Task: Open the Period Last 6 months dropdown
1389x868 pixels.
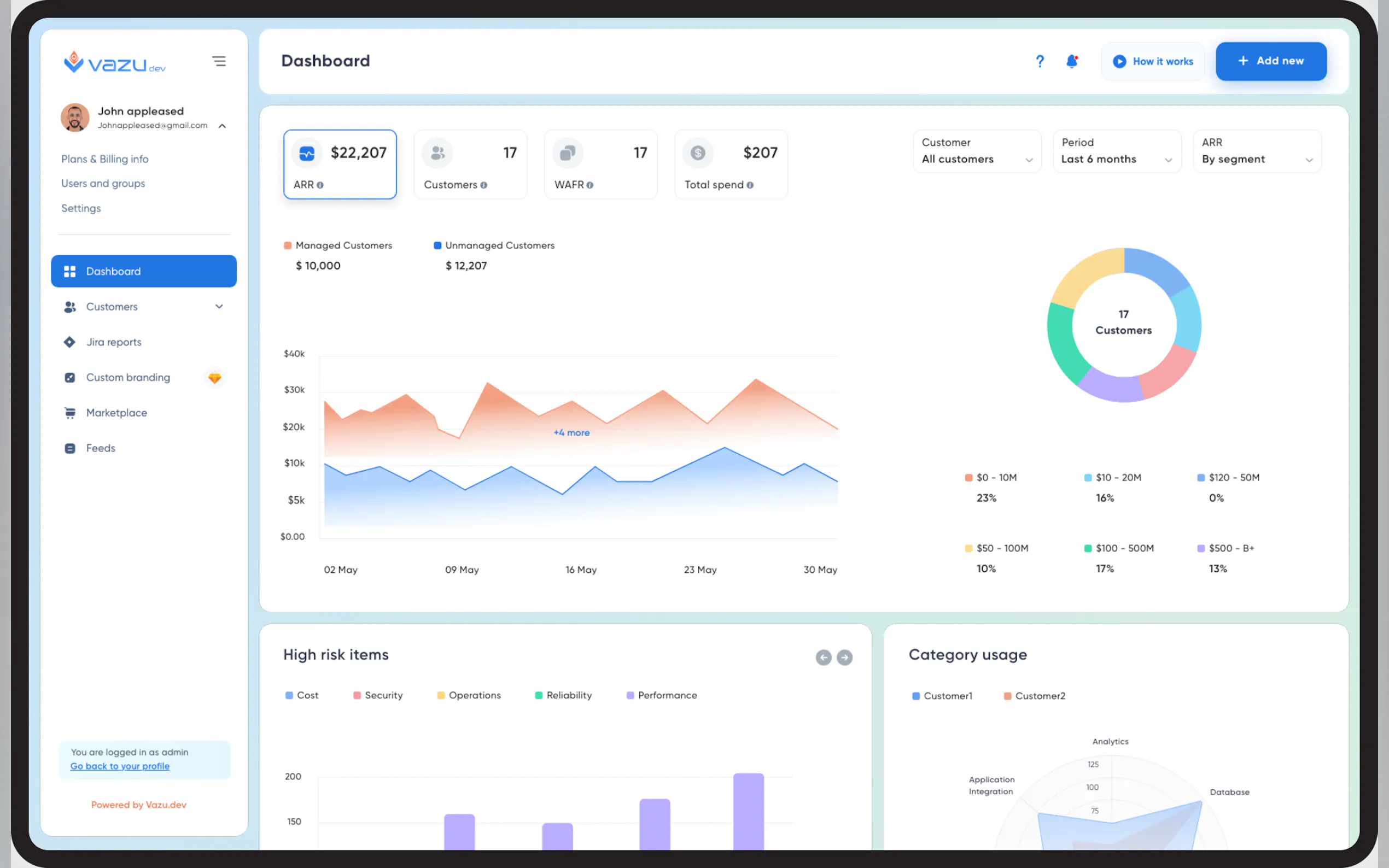Action: [x=1117, y=151]
